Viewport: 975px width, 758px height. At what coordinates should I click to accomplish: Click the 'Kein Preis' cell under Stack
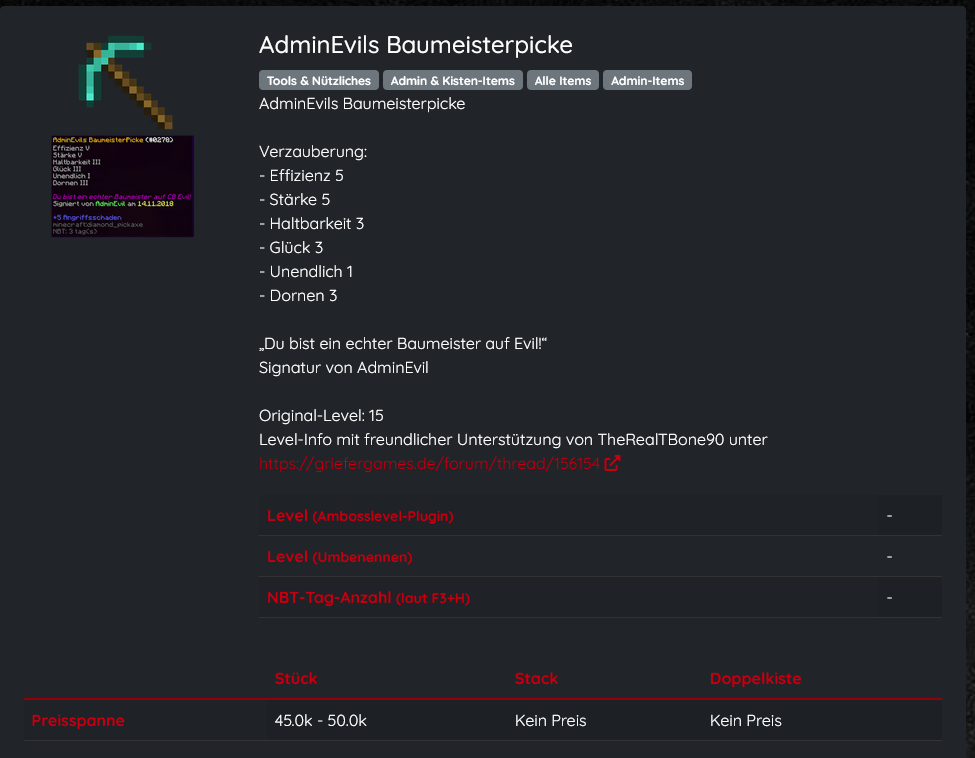[550, 720]
